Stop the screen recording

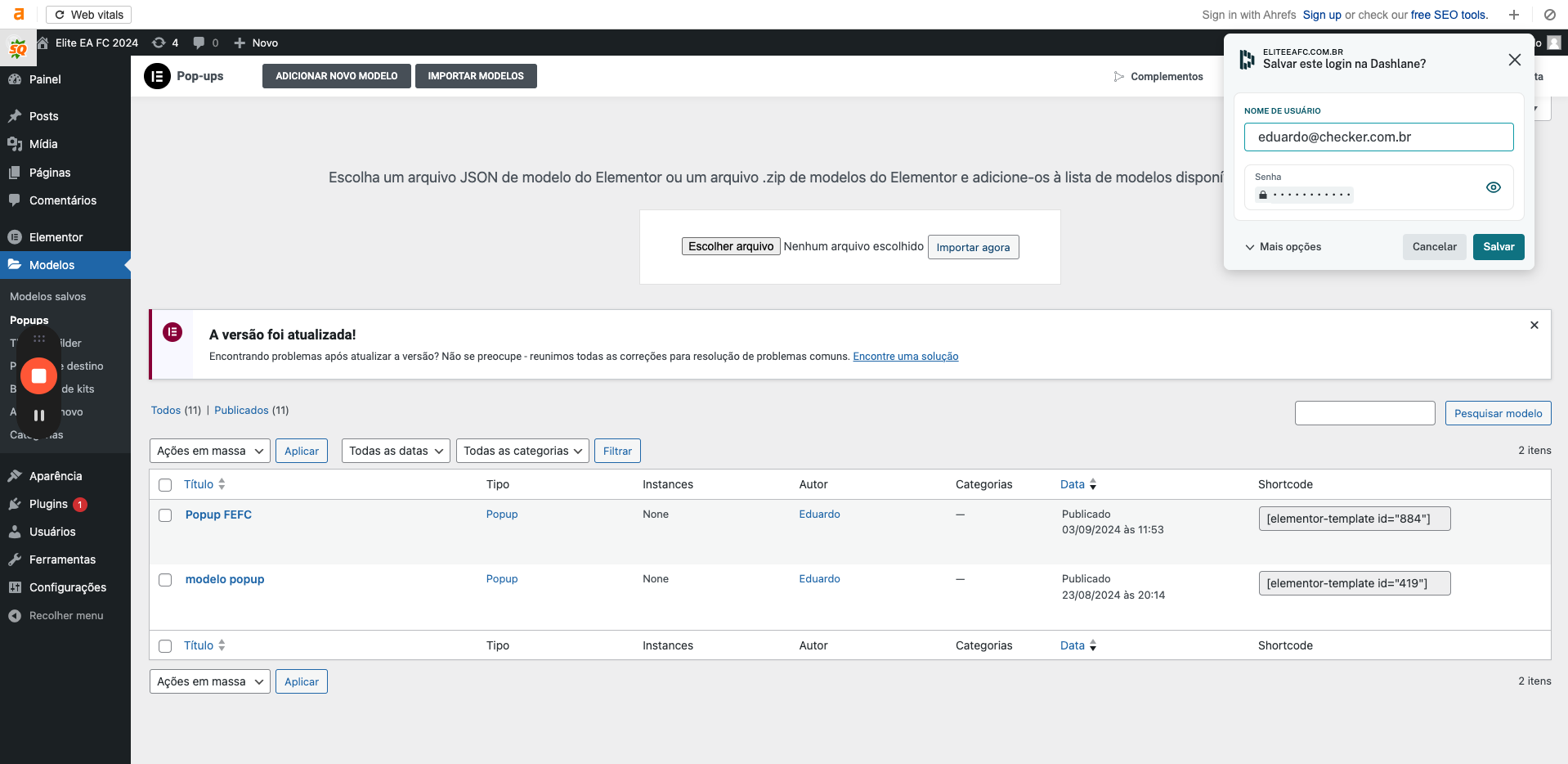coord(38,376)
